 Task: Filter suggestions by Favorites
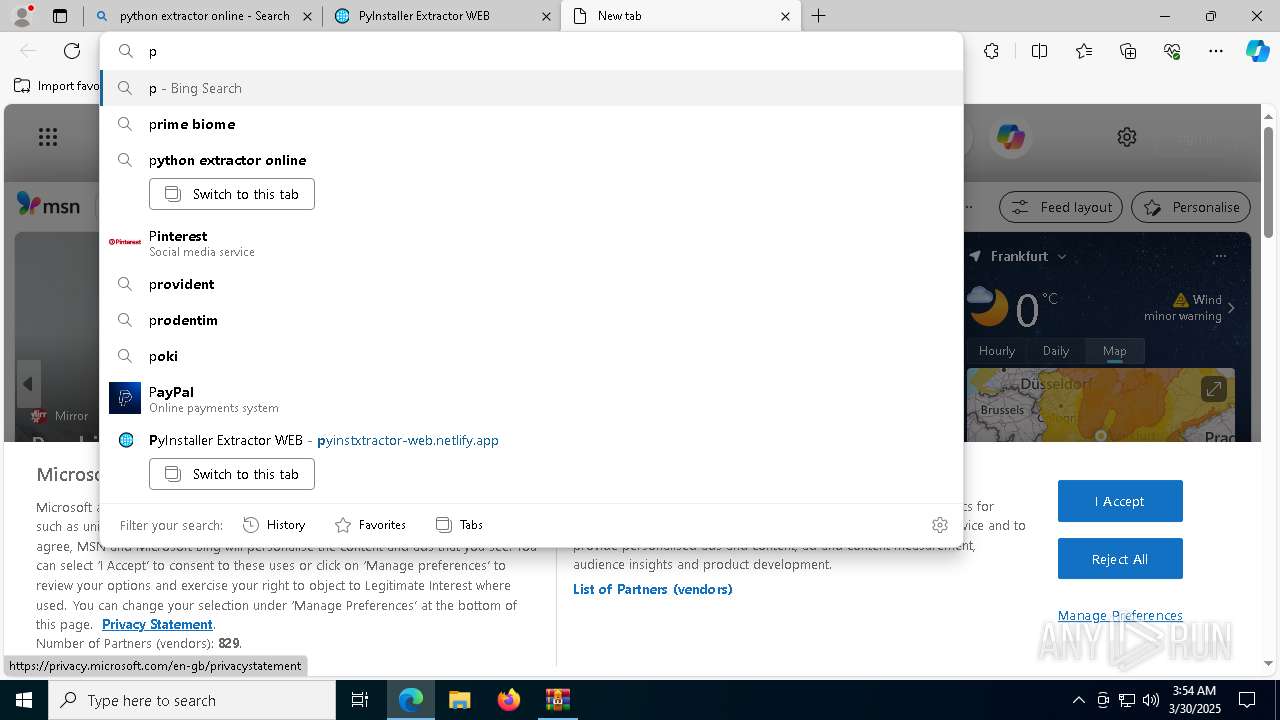[371, 525]
